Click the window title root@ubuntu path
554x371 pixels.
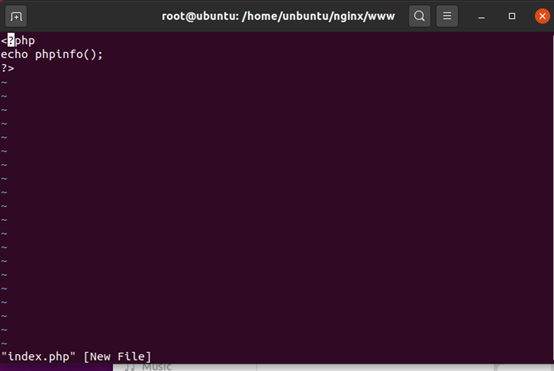coord(278,16)
